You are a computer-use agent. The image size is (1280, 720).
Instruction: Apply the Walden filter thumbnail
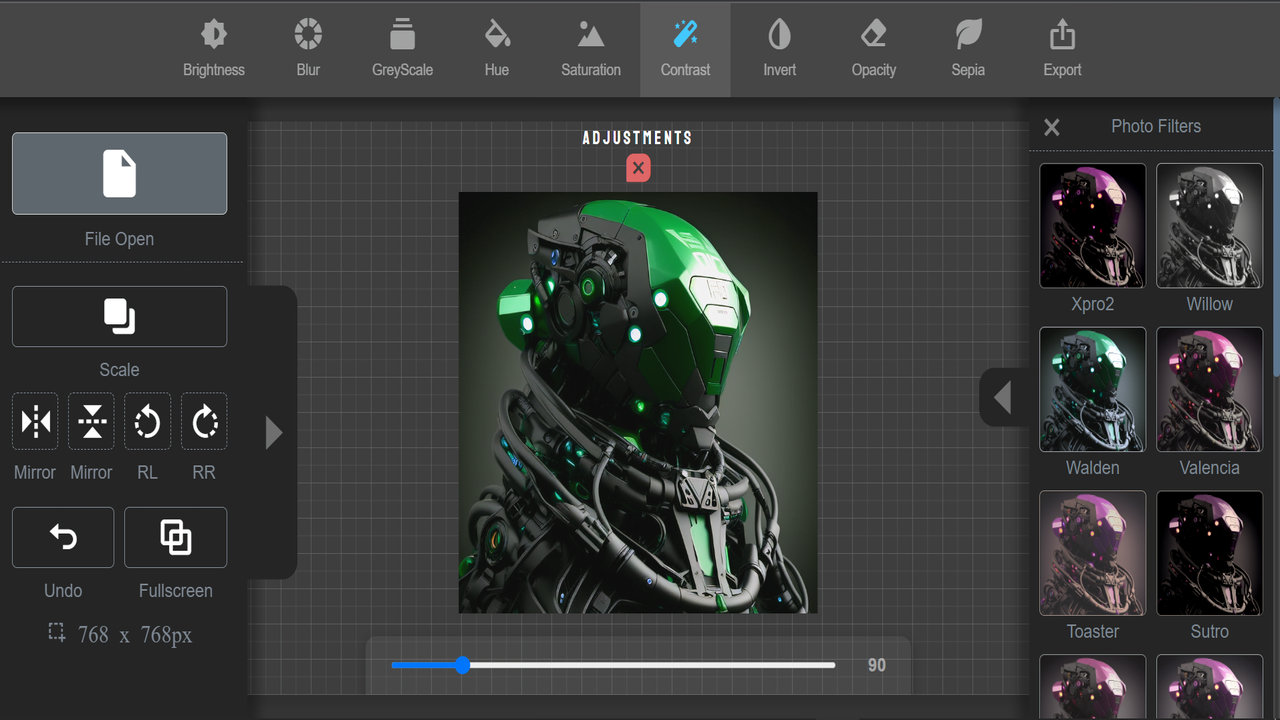click(x=1092, y=389)
